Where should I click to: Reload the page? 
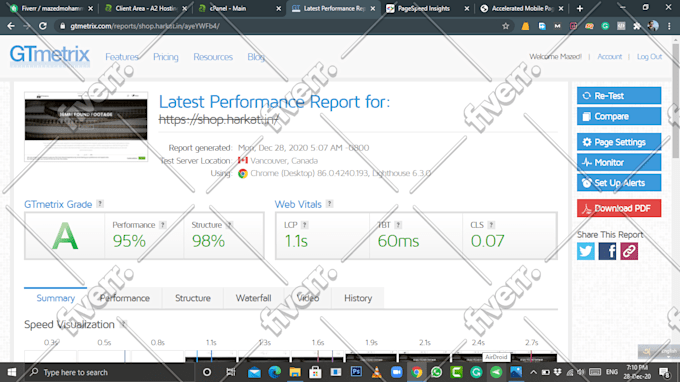pyautogui.click(x=42, y=26)
